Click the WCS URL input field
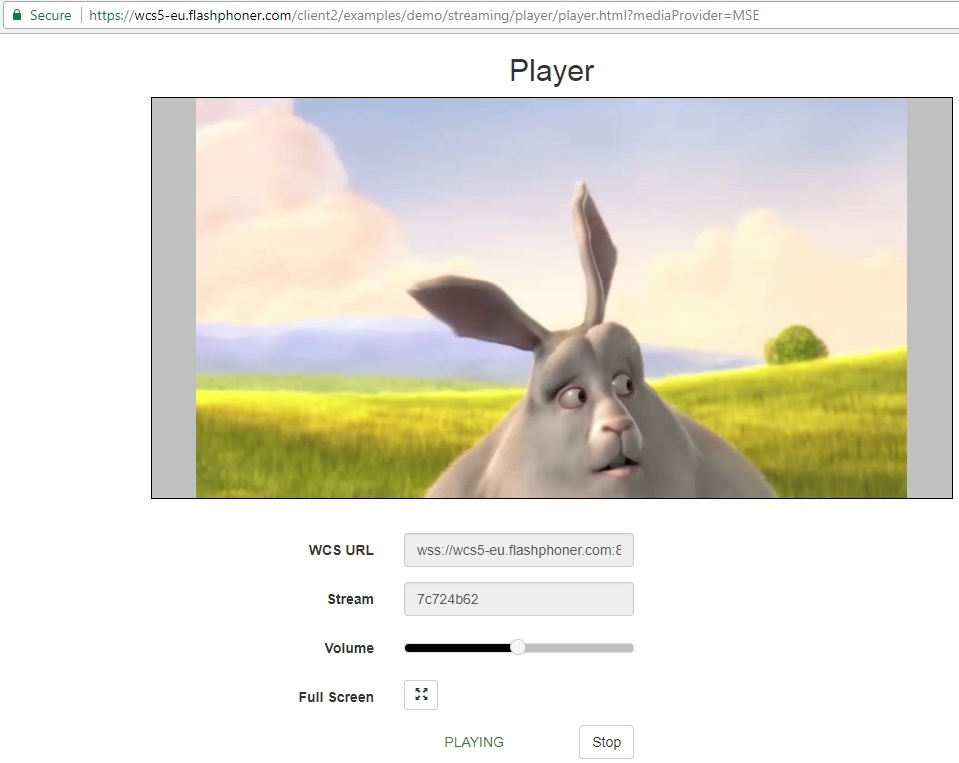The width and height of the screenshot is (959, 763). (519, 550)
